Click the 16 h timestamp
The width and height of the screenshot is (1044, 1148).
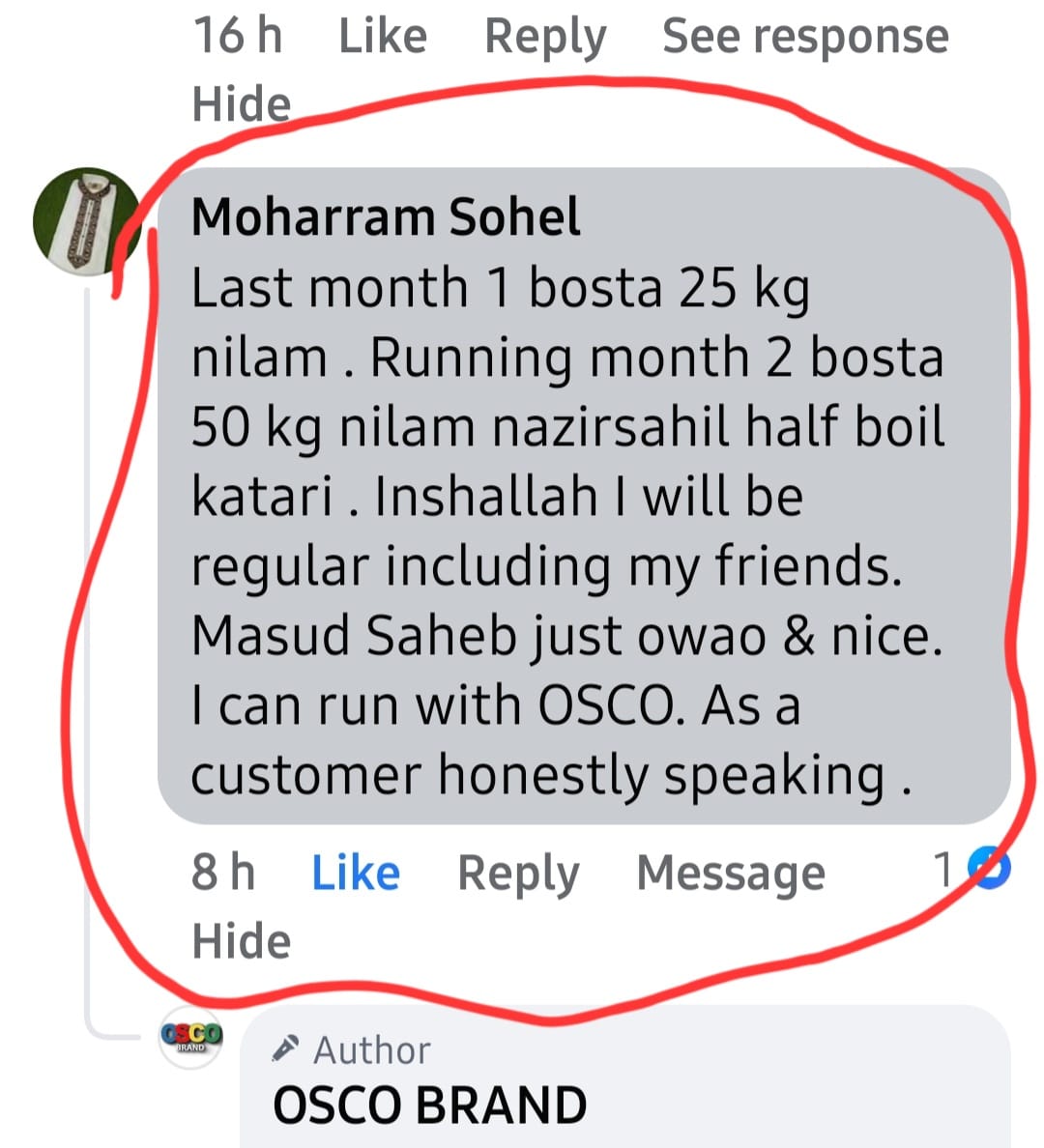(x=237, y=37)
